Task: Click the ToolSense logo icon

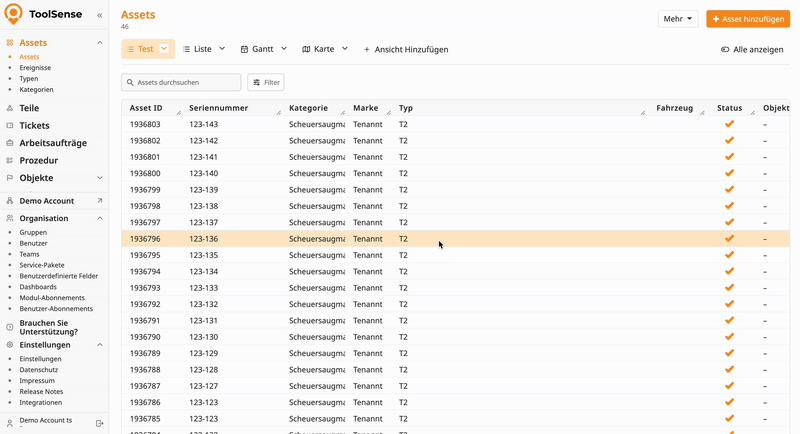Action: (x=14, y=14)
